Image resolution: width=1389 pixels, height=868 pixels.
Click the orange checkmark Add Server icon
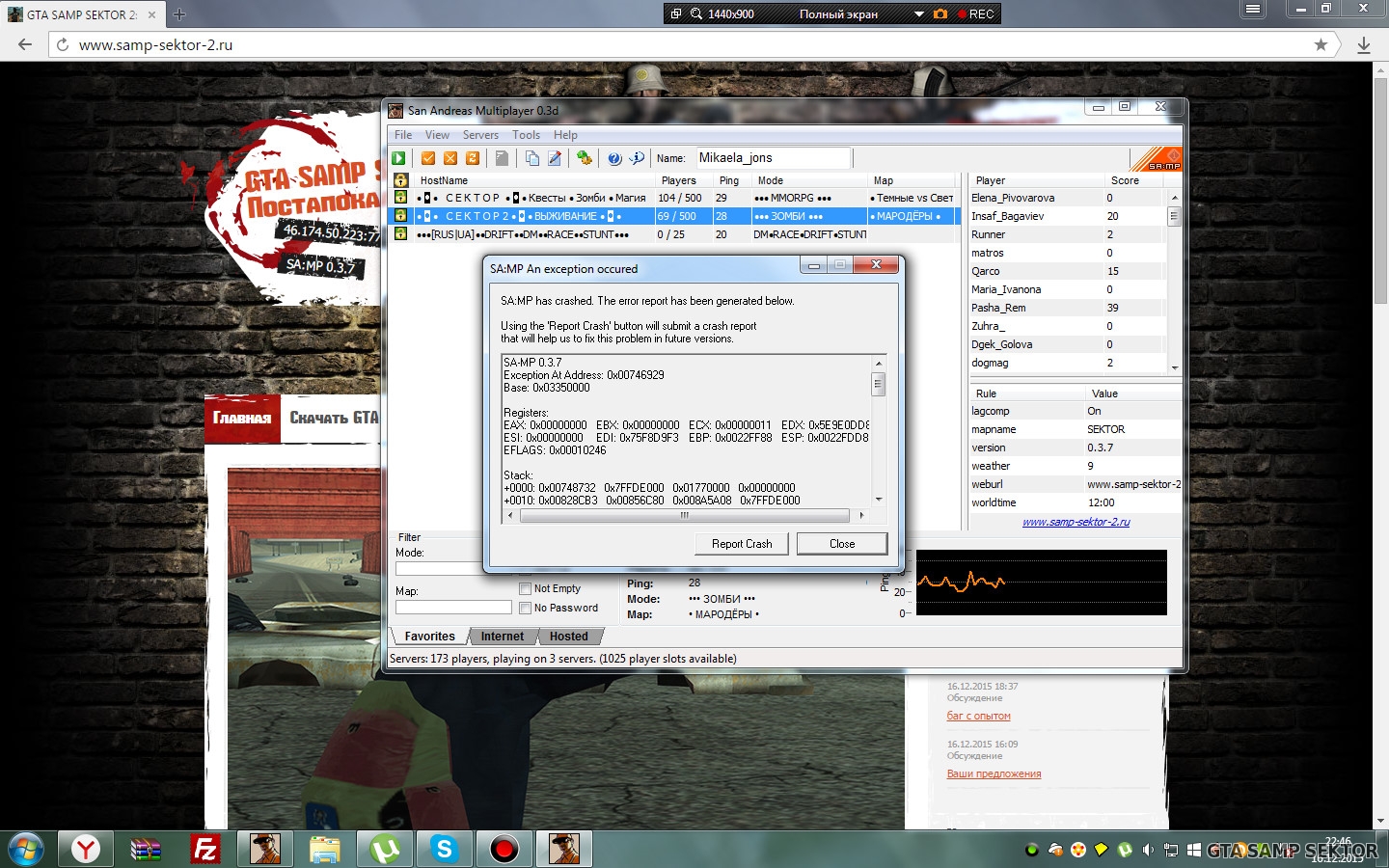(428, 158)
